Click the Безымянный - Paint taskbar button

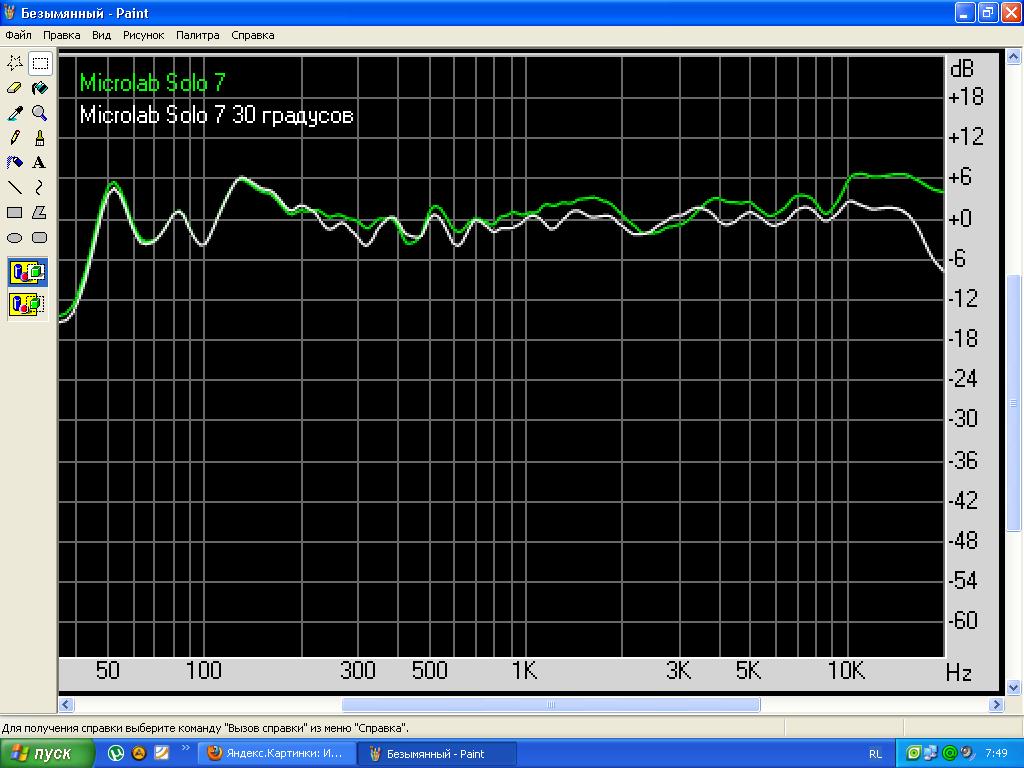[438, 754]
